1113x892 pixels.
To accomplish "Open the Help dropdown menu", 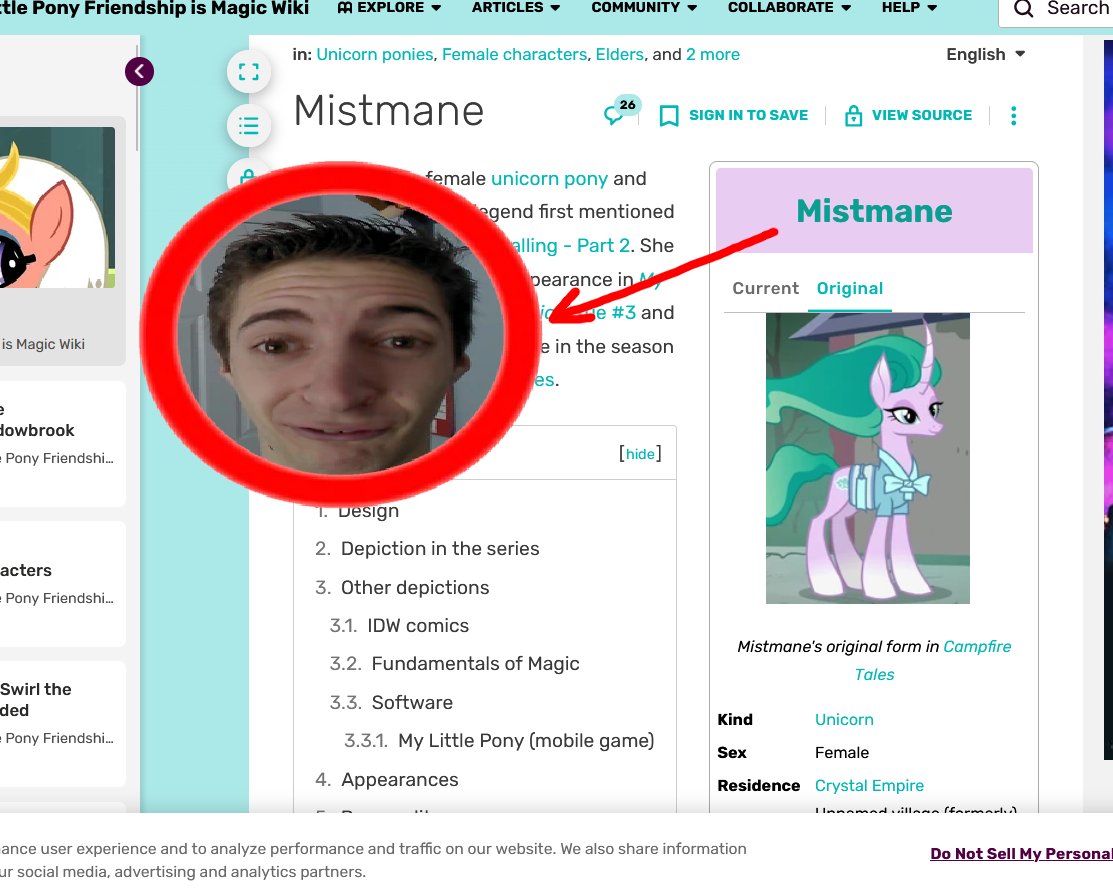I will 909,8.
